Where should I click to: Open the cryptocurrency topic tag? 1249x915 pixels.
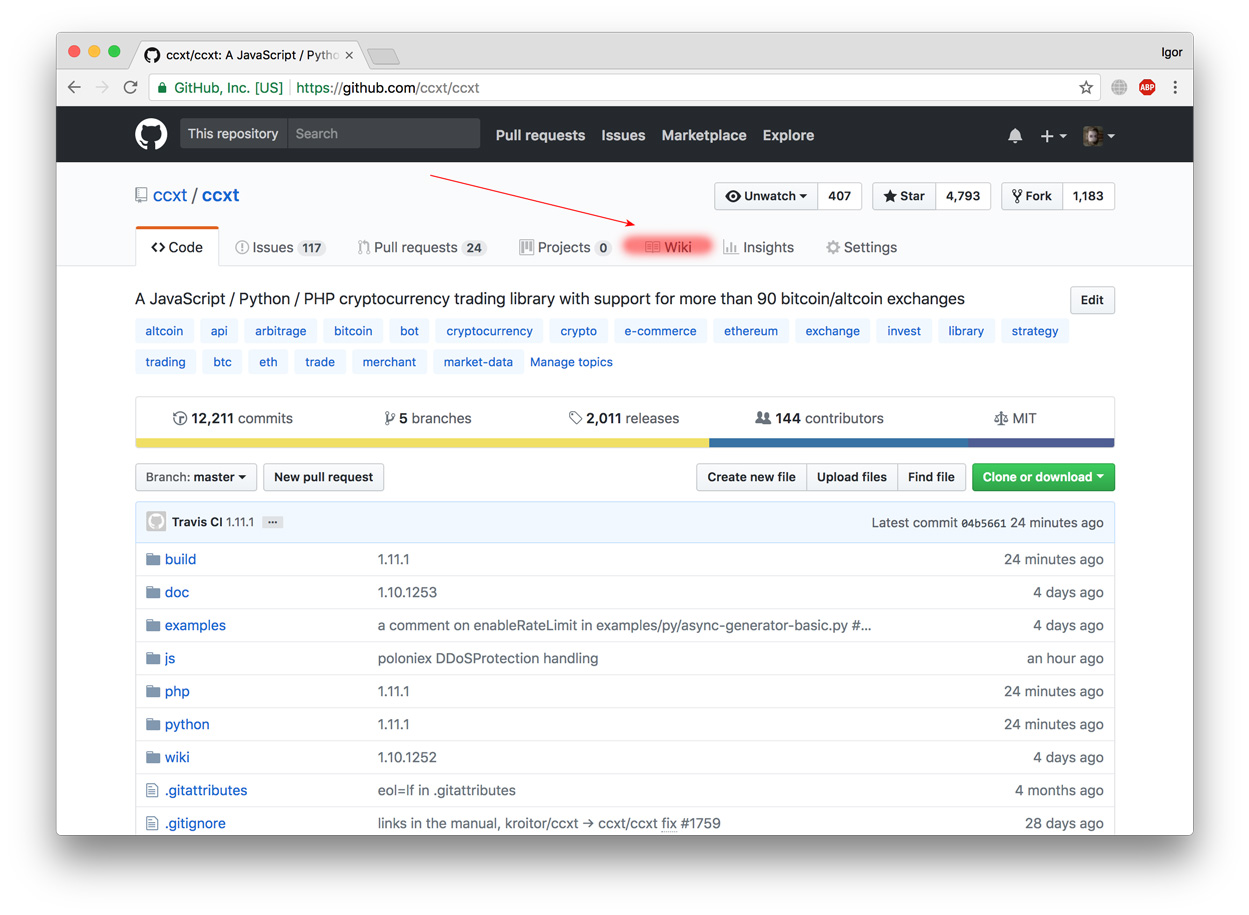click(x=489, y=331)
